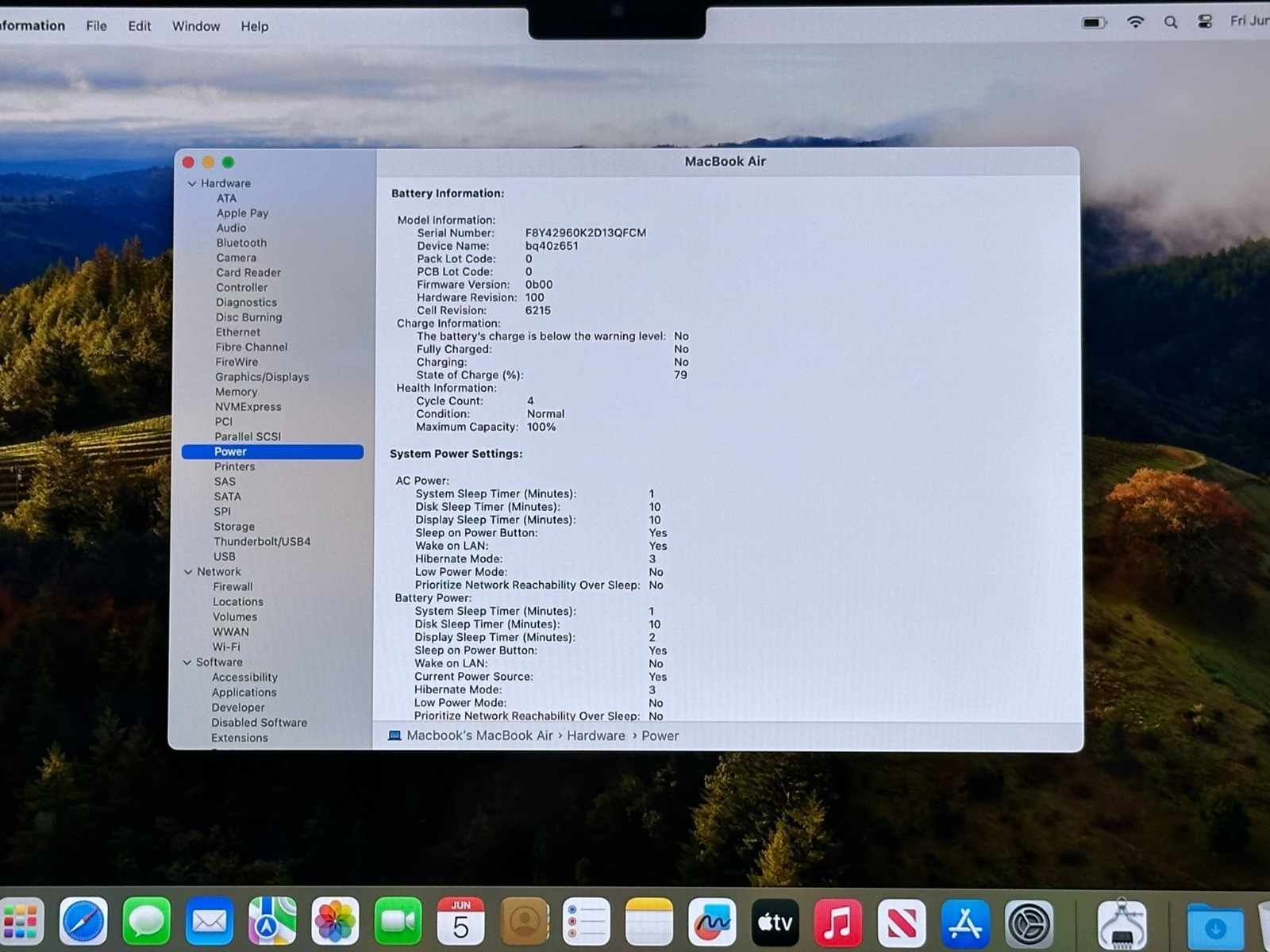Click Hardware in the path bar
Screen dimensions: 1270x952
[596, 735]
